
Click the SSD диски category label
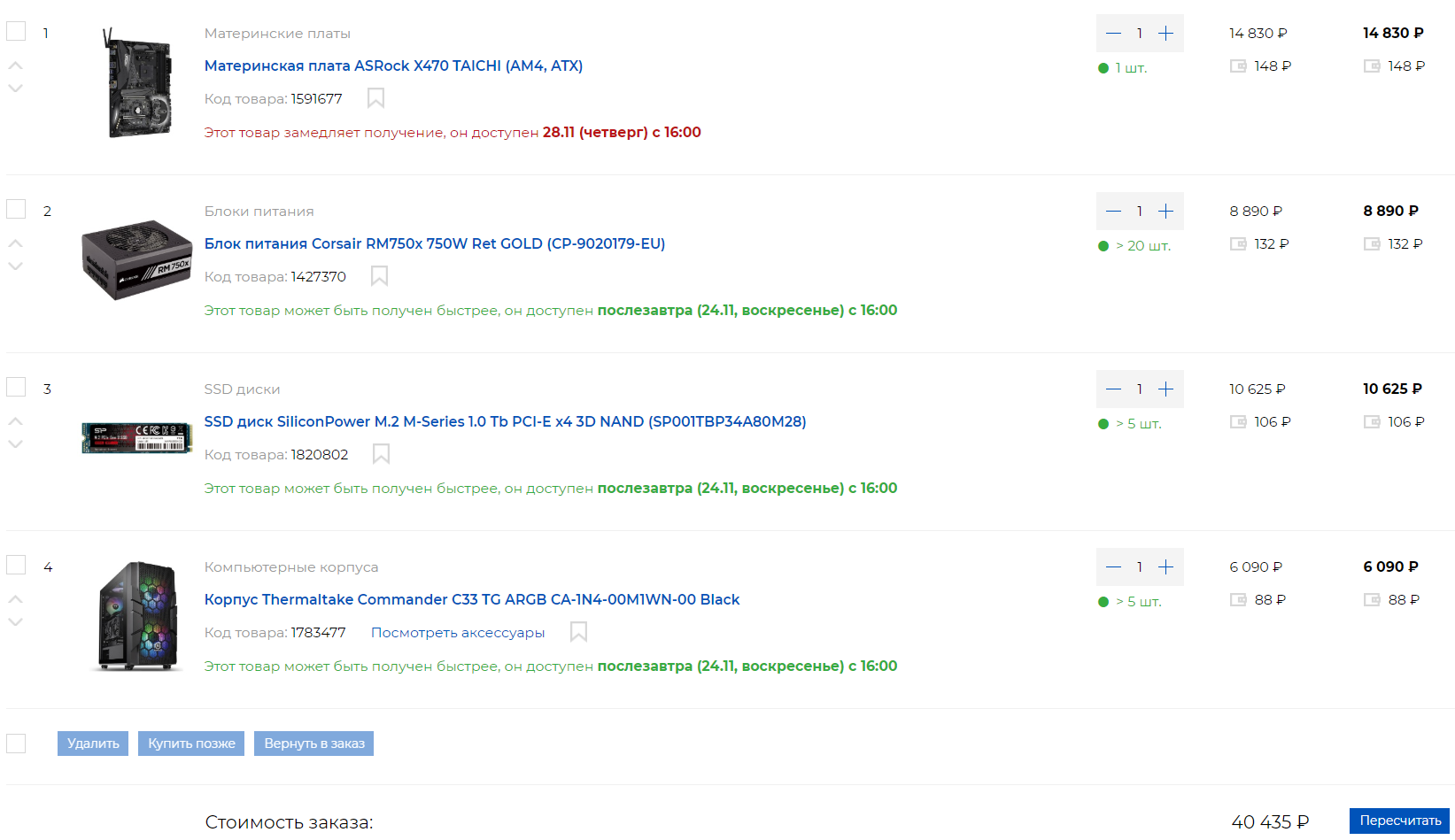click(242, 389)
